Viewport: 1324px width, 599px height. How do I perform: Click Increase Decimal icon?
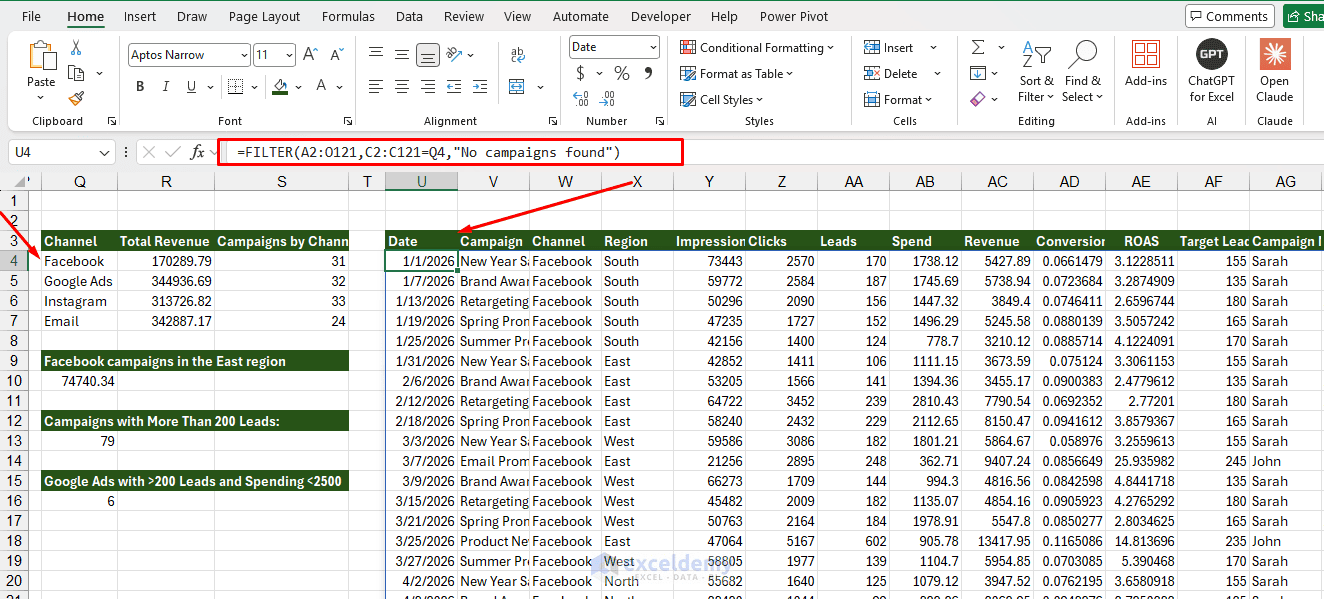[581, 98]
